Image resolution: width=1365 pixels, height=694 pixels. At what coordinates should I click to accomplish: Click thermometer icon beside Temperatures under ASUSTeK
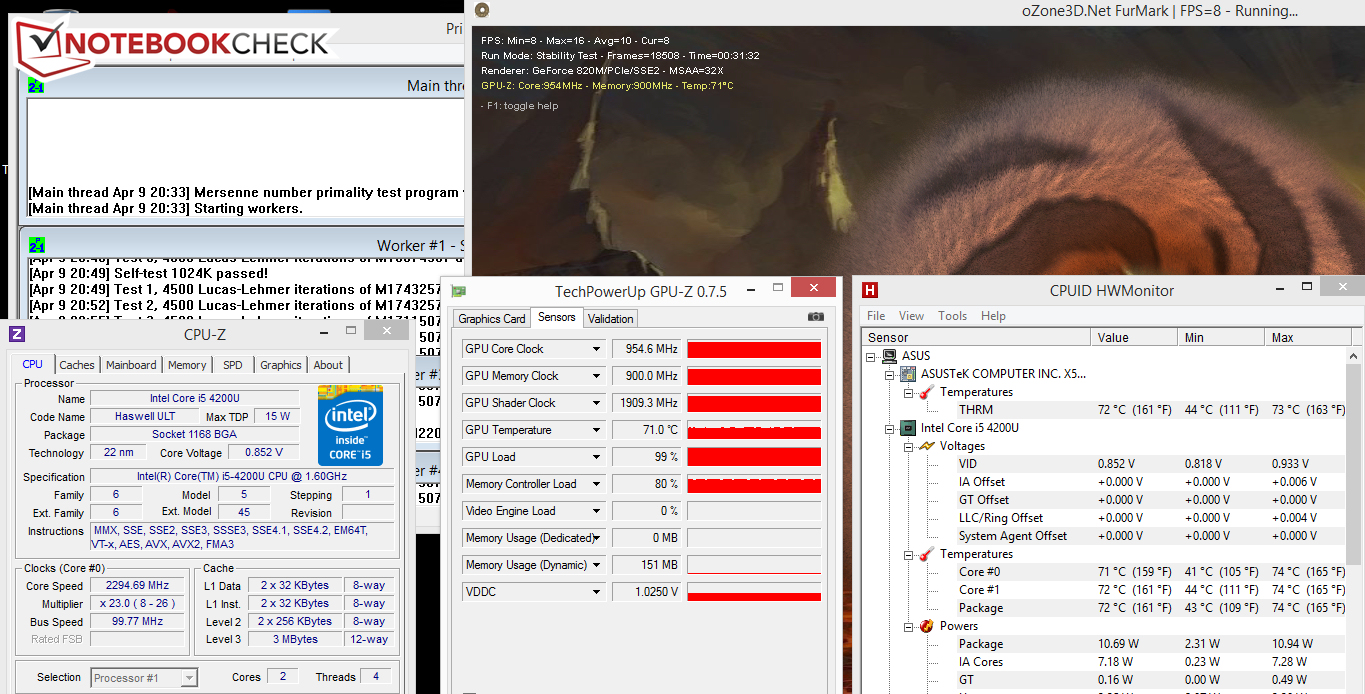(x=927, y=392)
